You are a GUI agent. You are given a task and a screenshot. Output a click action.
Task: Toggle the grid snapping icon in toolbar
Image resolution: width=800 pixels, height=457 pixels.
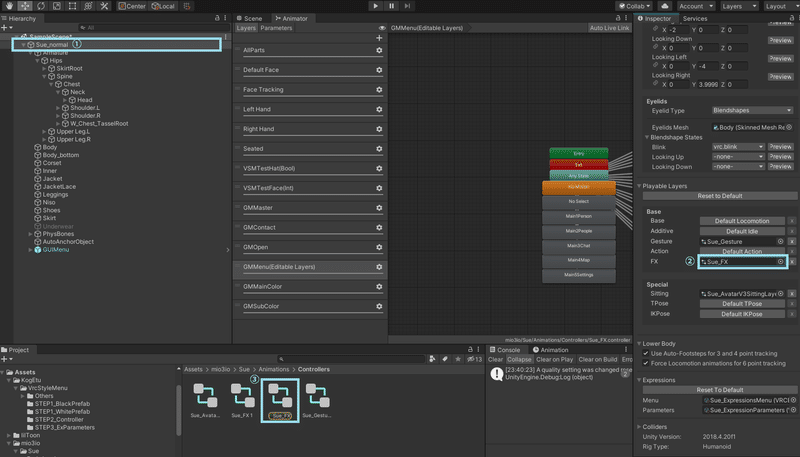click(x=187, y=6)
